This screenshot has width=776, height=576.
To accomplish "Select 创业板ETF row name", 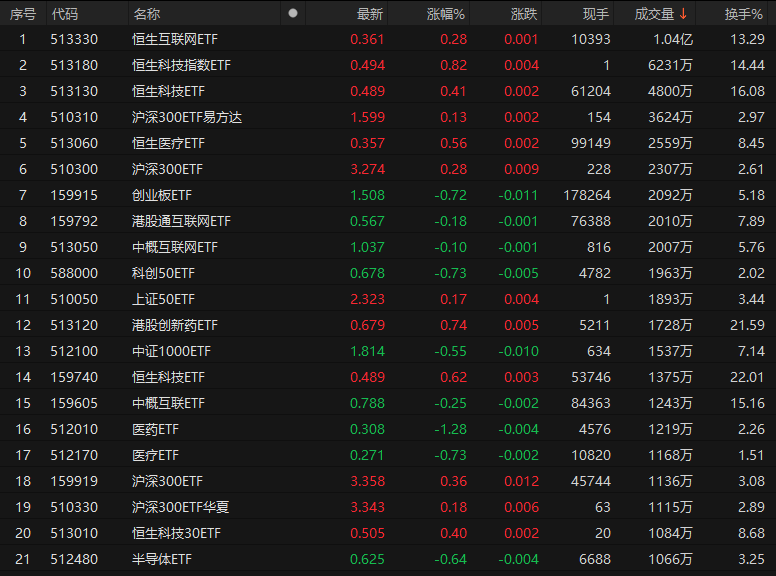I will tap(162, 195).
